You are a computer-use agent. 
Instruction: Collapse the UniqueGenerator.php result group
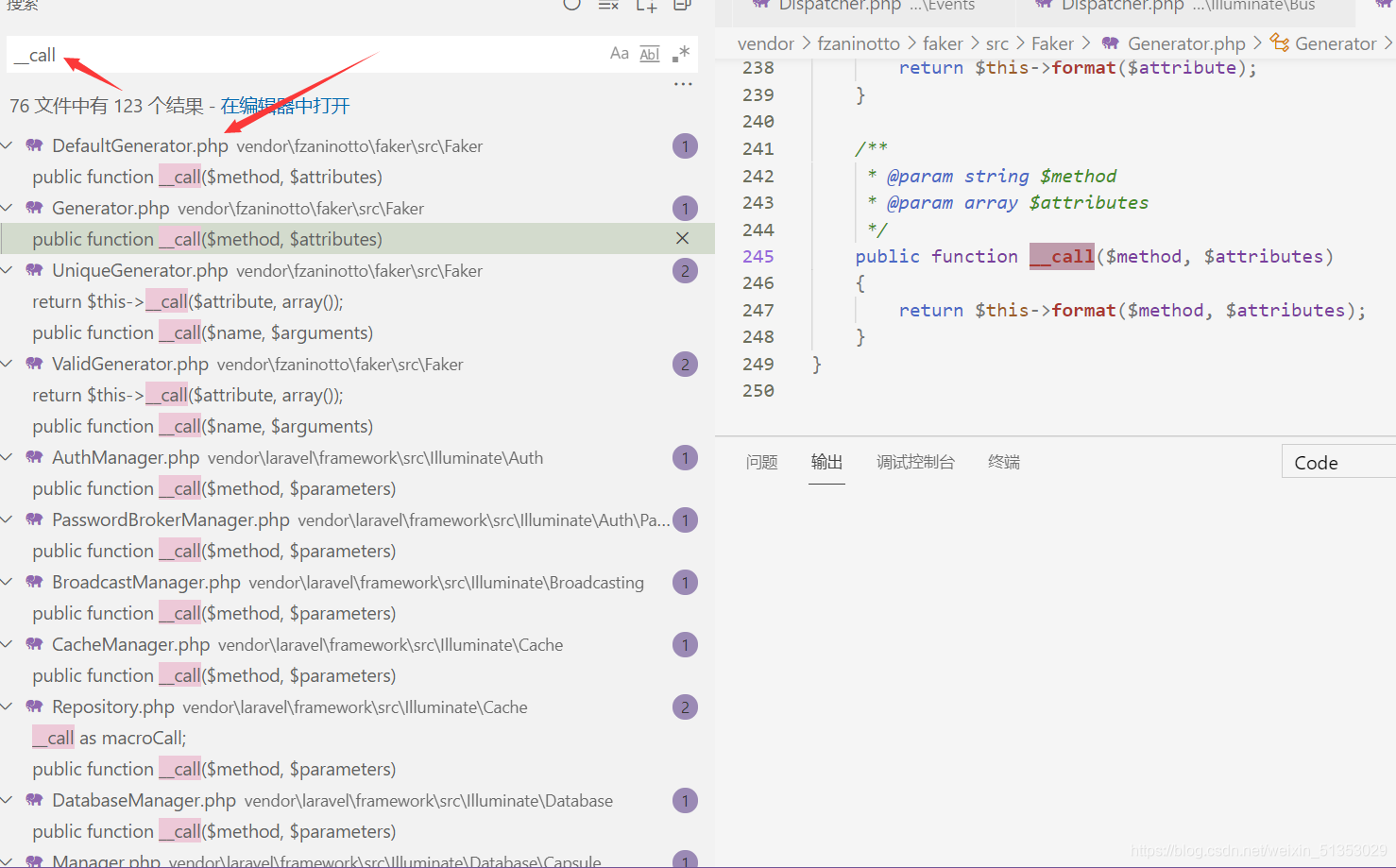[8, 270]
